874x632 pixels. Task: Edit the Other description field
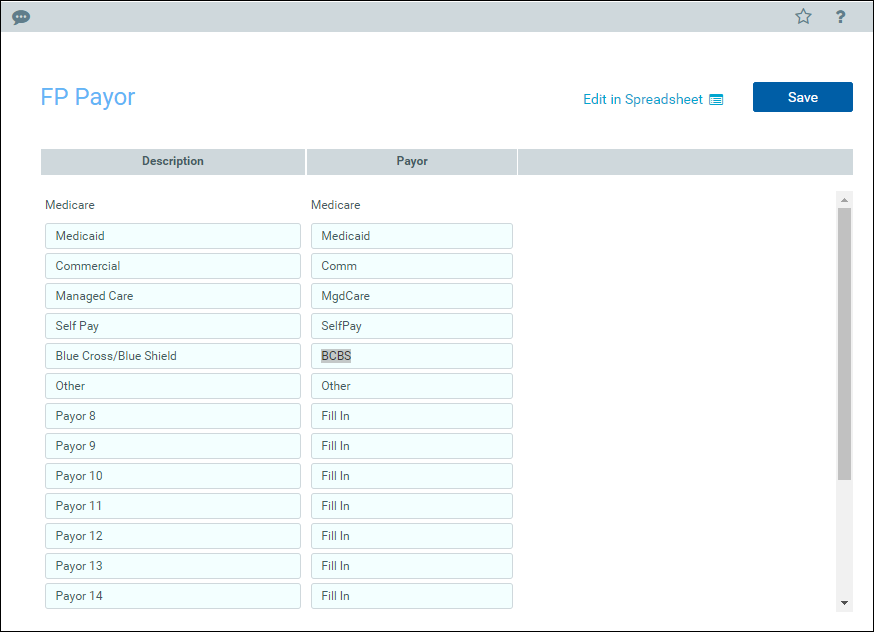tap(173, 386)
